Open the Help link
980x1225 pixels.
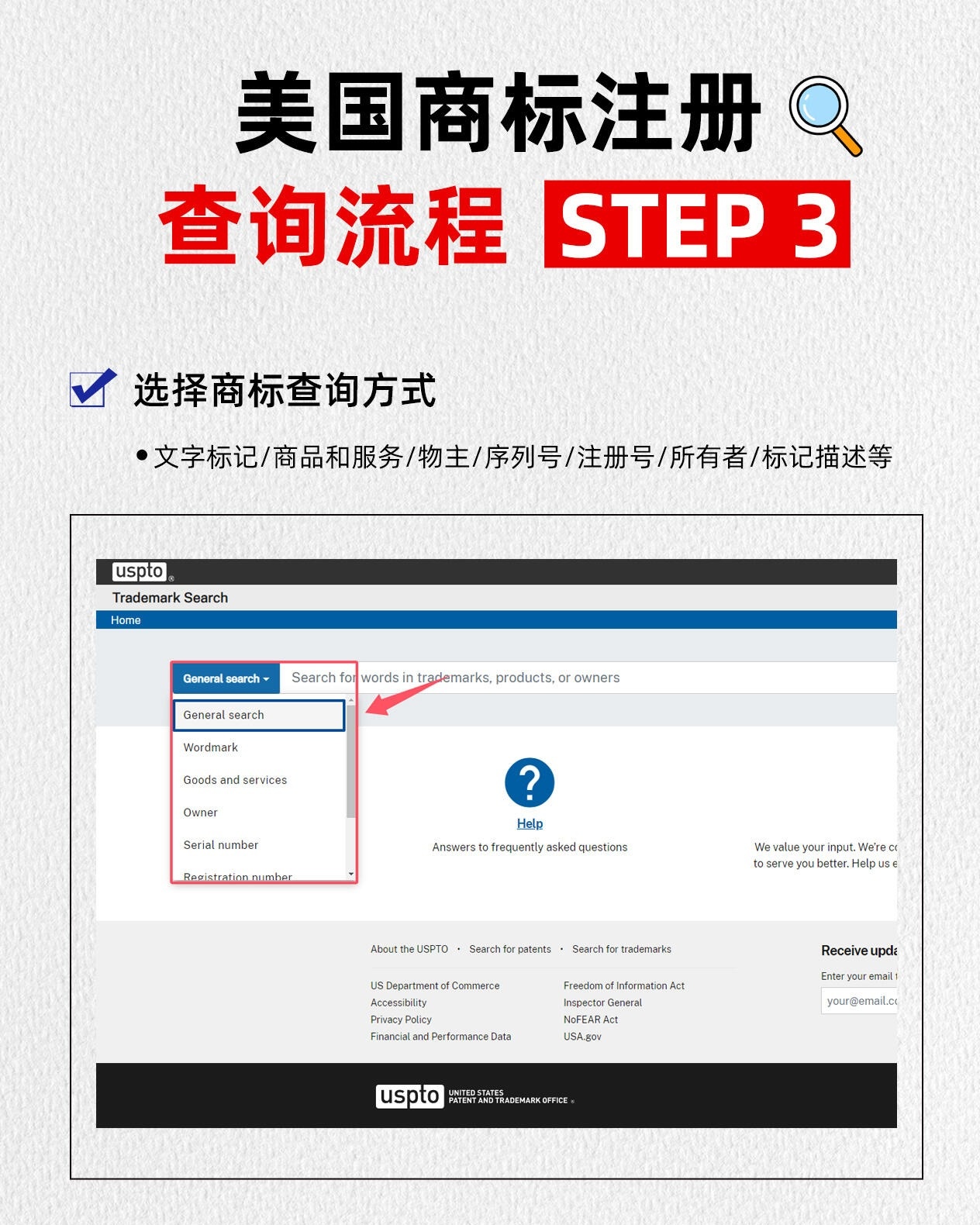[x=530, y=823]
